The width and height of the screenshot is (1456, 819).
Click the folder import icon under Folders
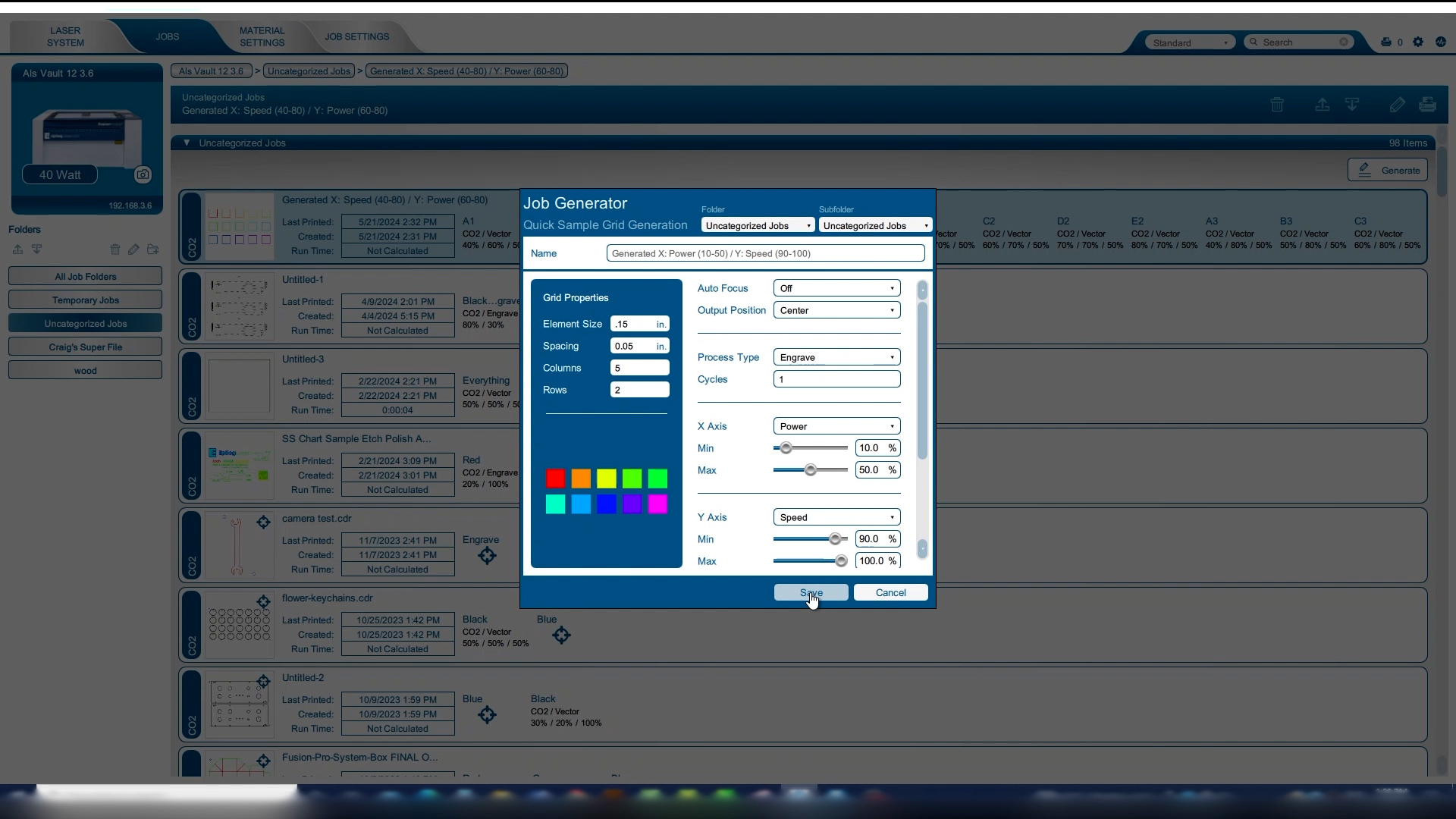click(36, 249)
